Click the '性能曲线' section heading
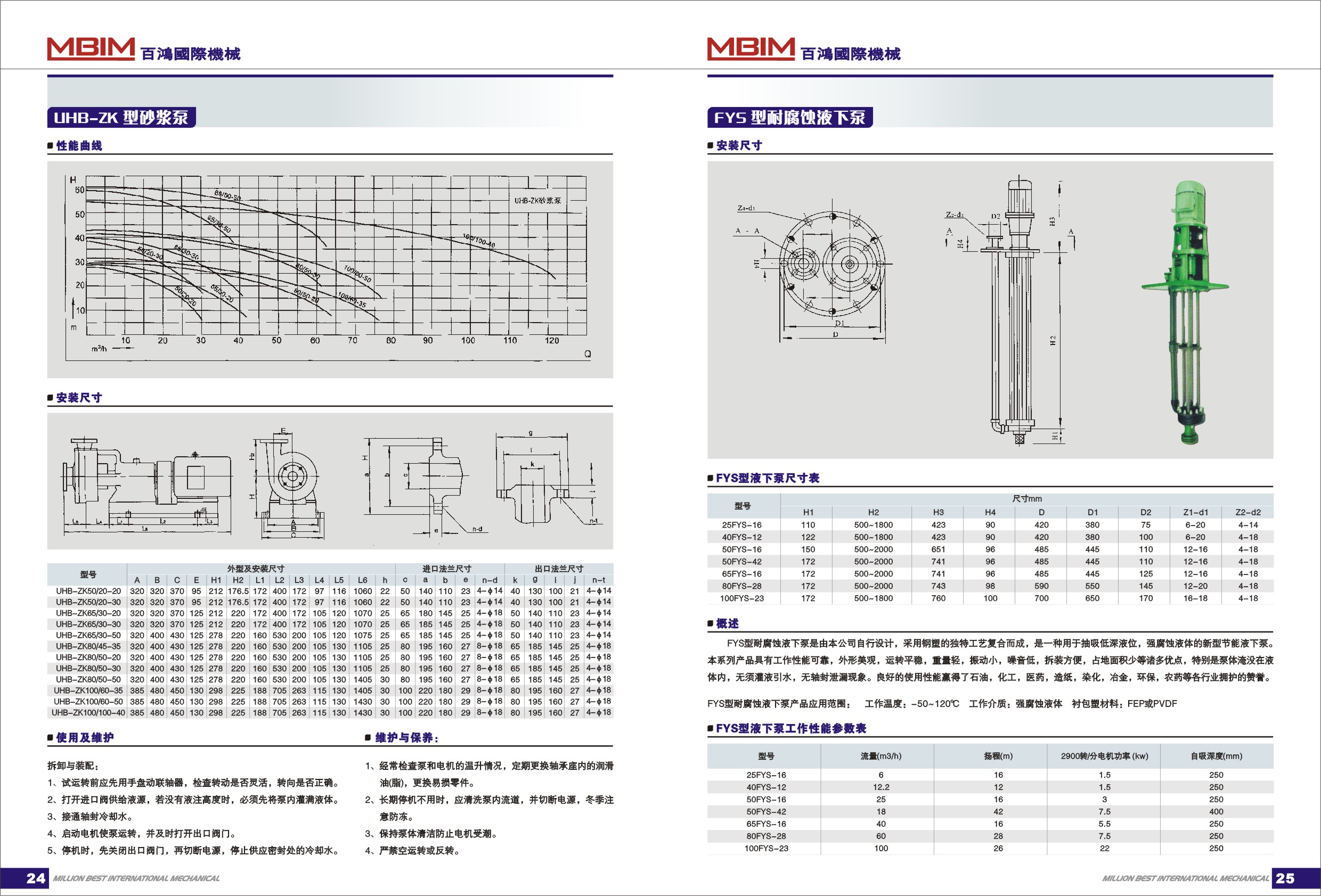Viewport: 1321px width, 896px height. [79, 145]
